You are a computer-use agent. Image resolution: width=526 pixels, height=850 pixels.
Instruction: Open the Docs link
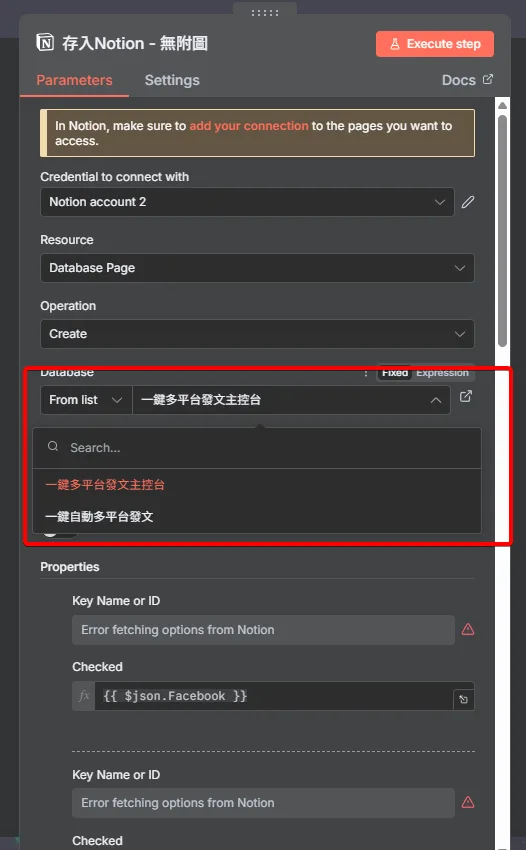467,80
